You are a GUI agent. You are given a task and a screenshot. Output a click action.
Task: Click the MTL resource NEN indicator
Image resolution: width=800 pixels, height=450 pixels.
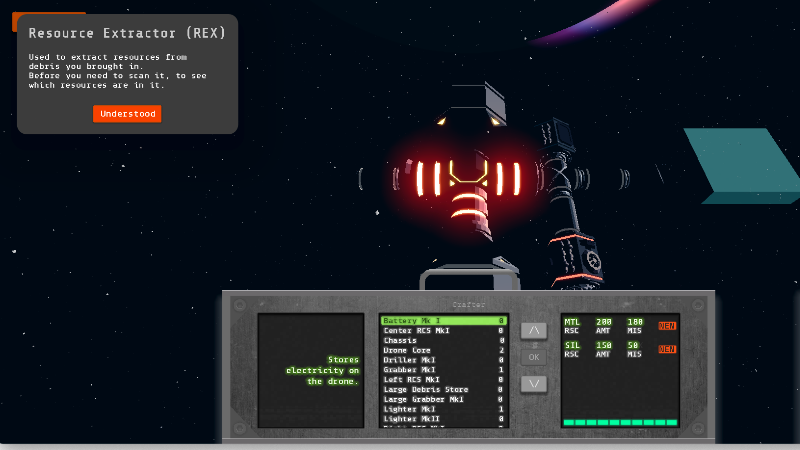[667, 326]
